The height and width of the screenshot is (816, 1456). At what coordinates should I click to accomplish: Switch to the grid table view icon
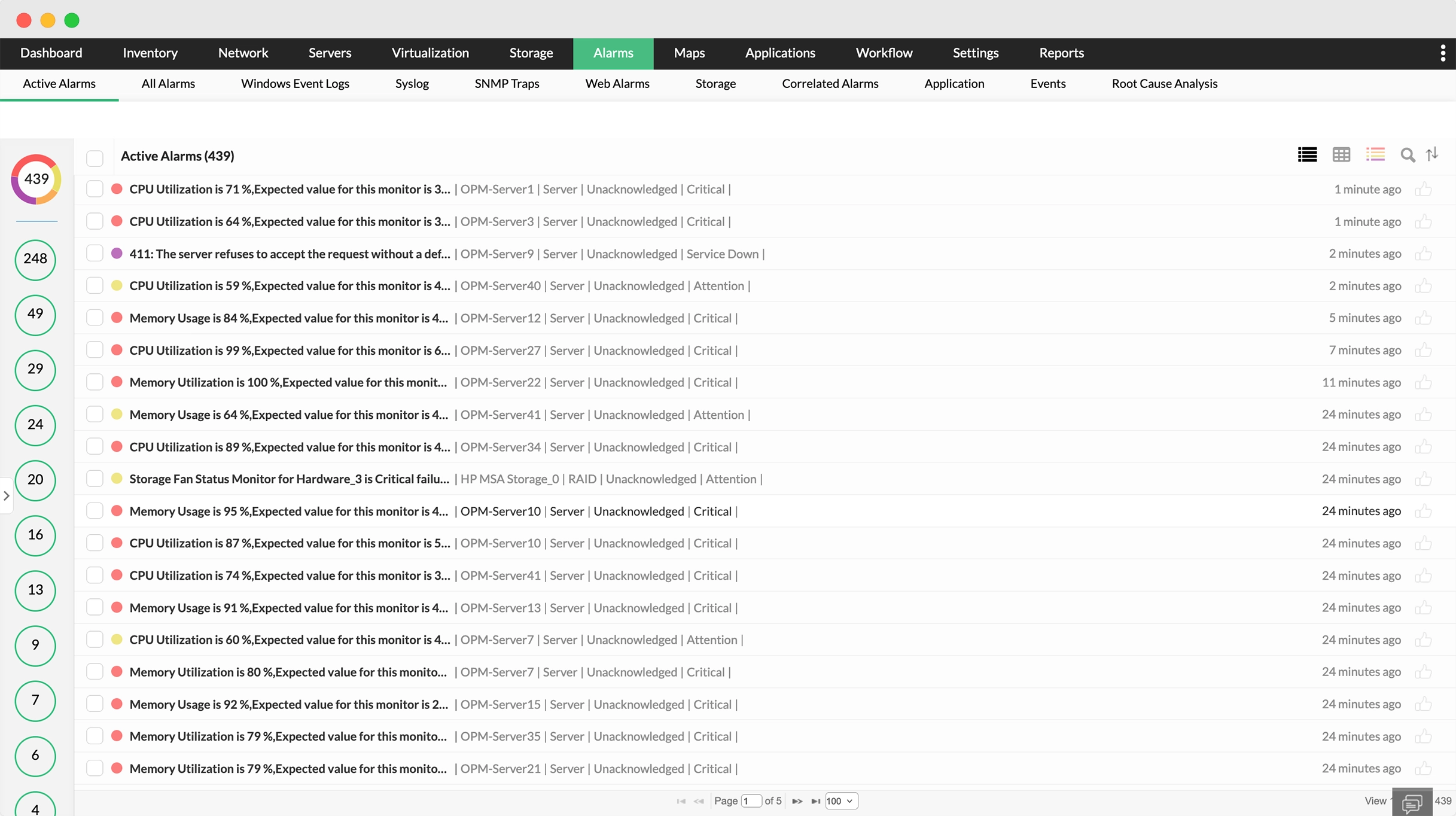pyautogui.click(x=1341, y=155)
